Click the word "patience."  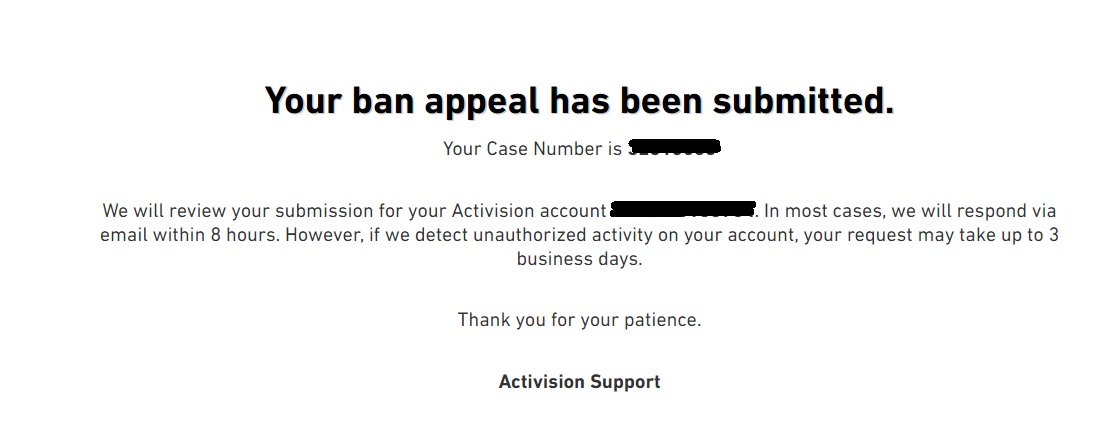pos(662,321)
